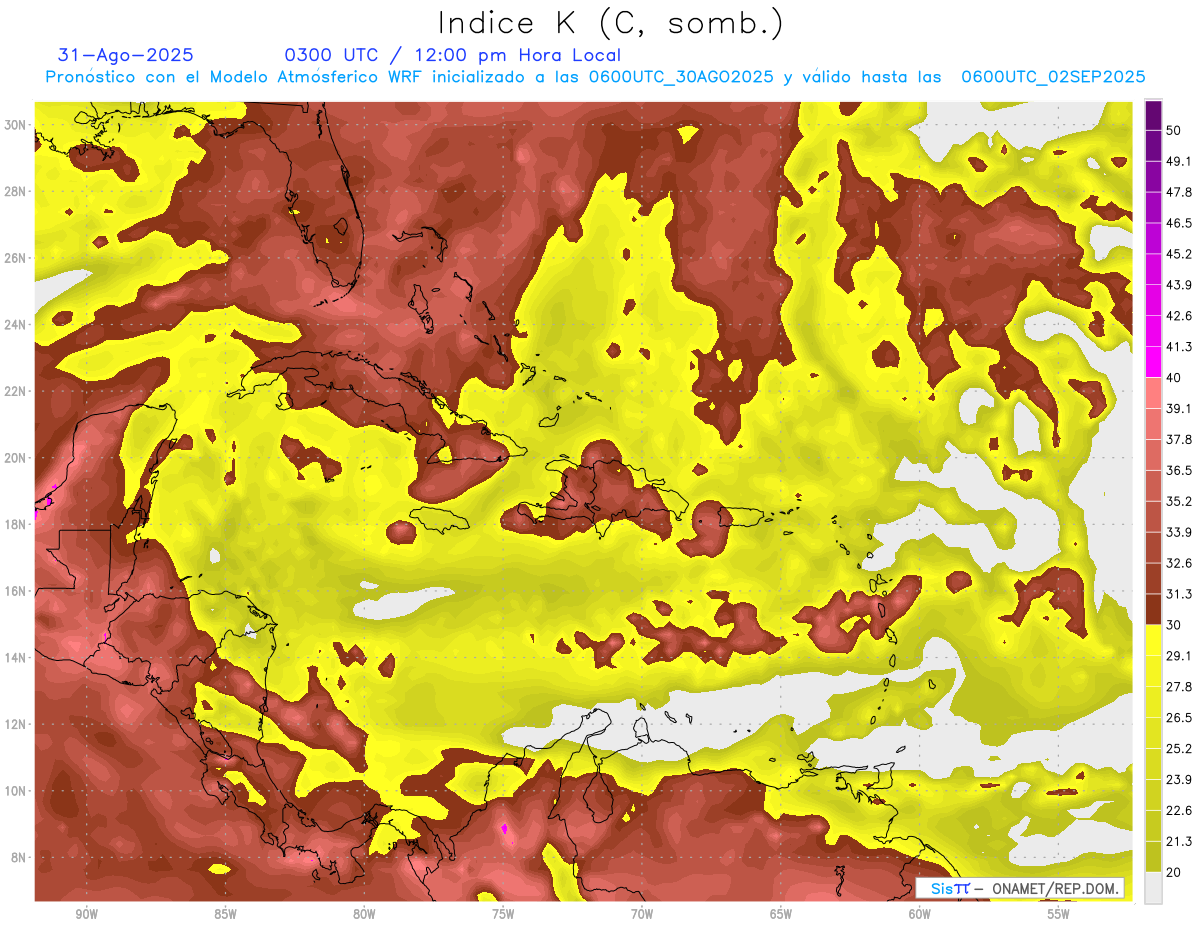
Task: Click the 28N latitude label
Action: click(x=14, y=191)
